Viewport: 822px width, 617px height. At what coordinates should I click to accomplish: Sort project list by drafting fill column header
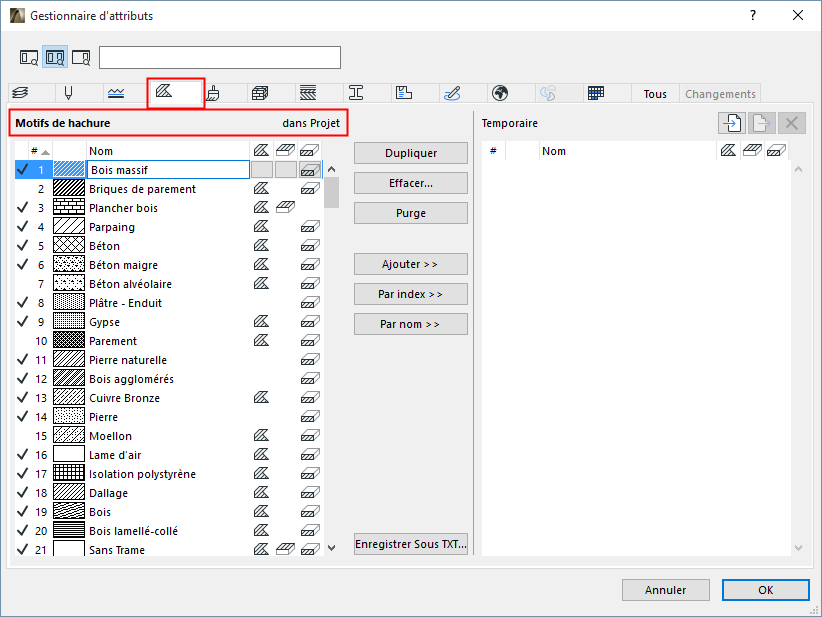(261, 151)
